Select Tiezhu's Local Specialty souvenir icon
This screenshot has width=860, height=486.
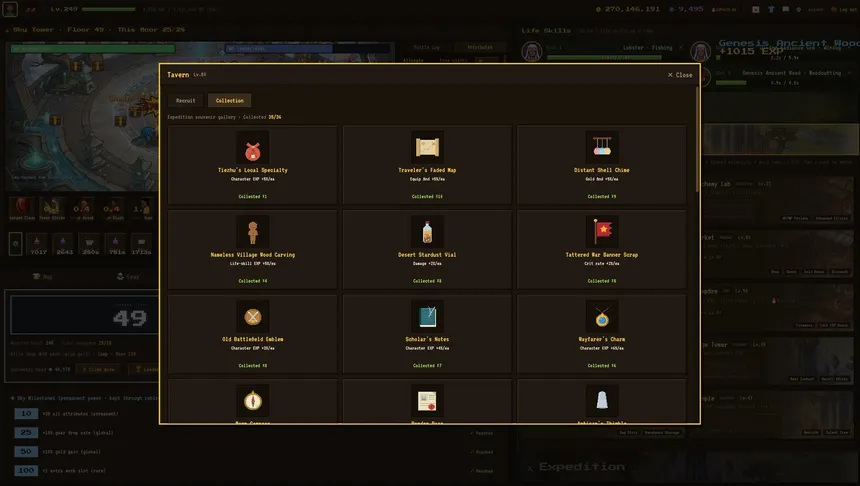click(x=253, y=147)
